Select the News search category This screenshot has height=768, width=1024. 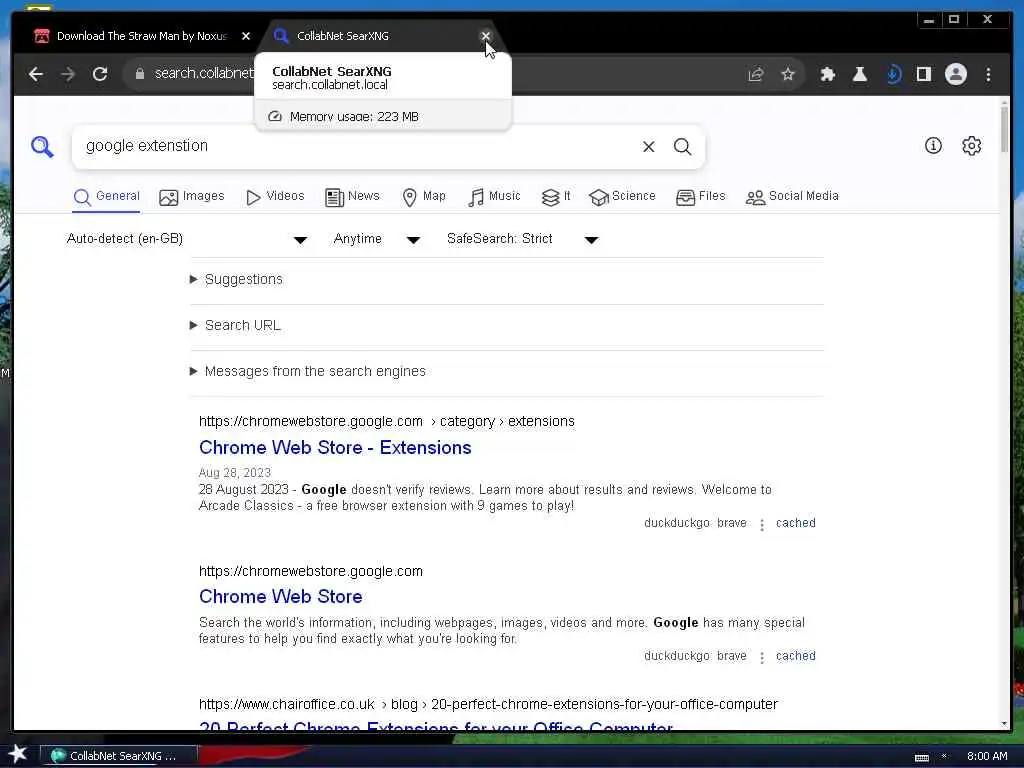pyautogui.click(x=352, y=197)
